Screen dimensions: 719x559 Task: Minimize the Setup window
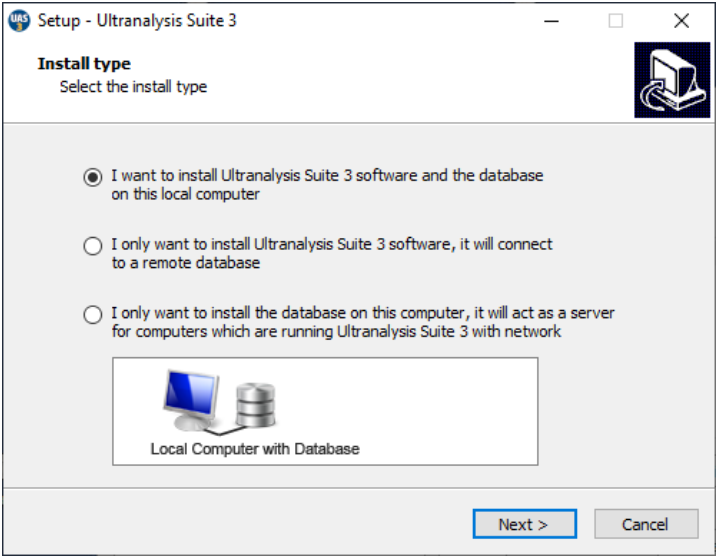[x=550, y=20]
